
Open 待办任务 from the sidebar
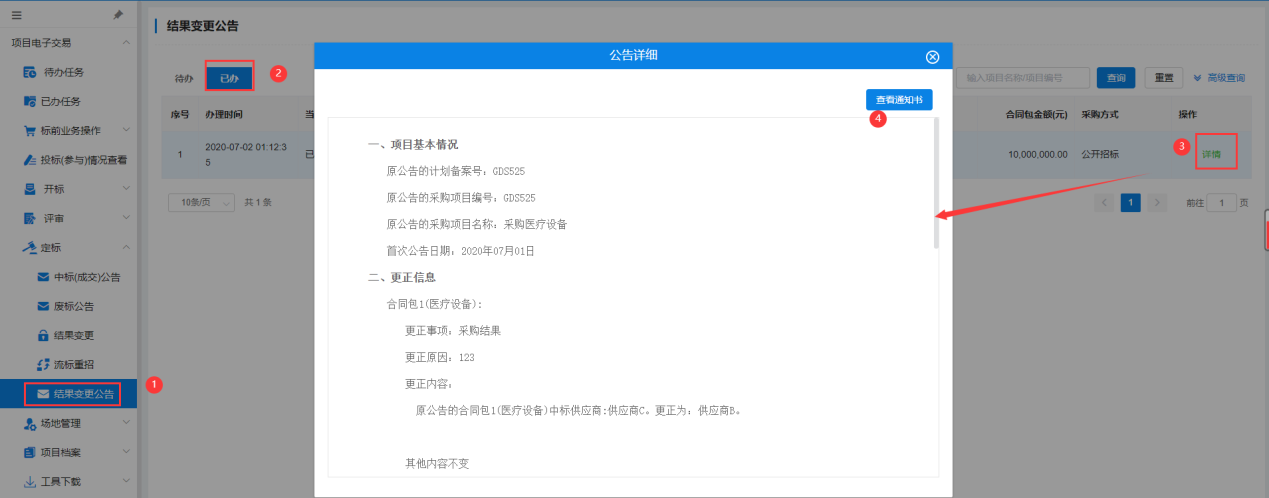(63, 72)
